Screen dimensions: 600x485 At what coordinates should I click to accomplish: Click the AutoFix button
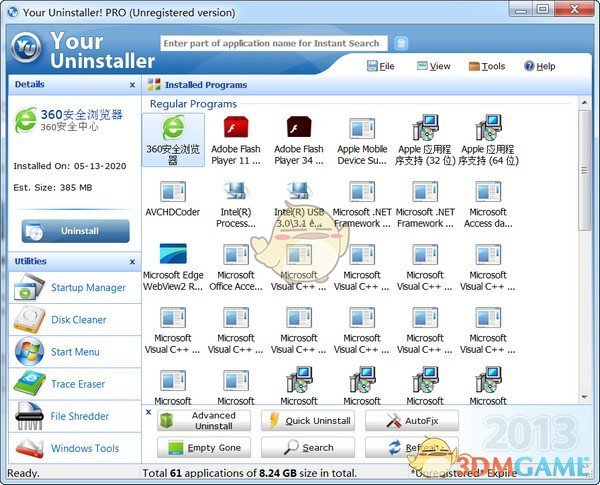(x=412, y=420)
